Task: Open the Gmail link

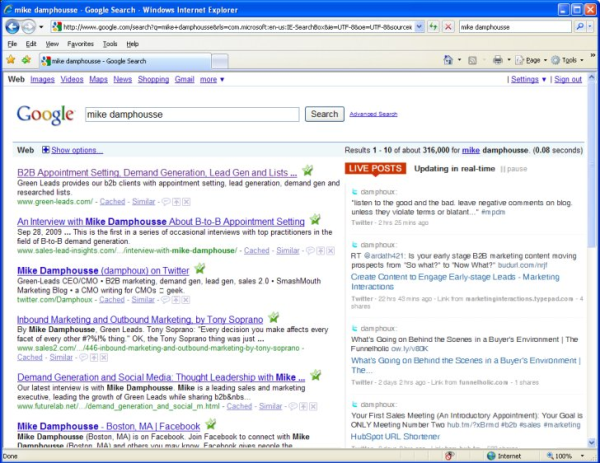Action: point(184,79)
